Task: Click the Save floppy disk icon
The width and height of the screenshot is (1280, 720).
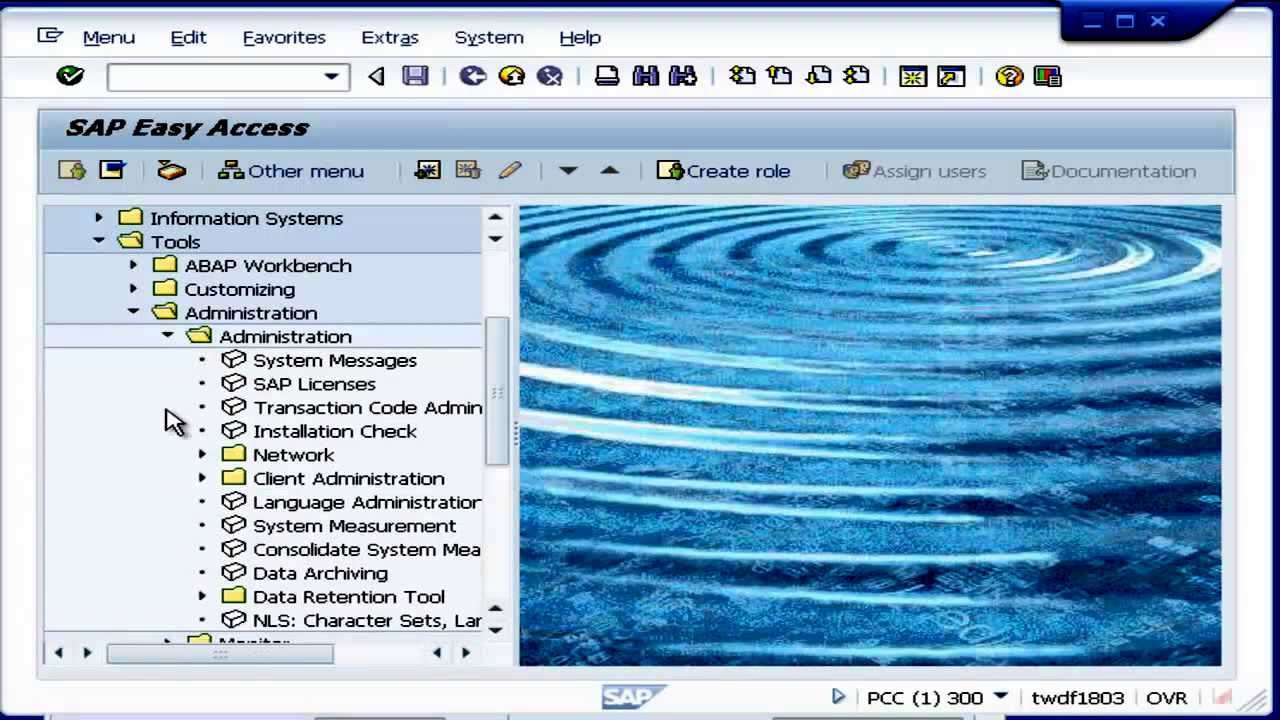Action: [x=415, y=76]
